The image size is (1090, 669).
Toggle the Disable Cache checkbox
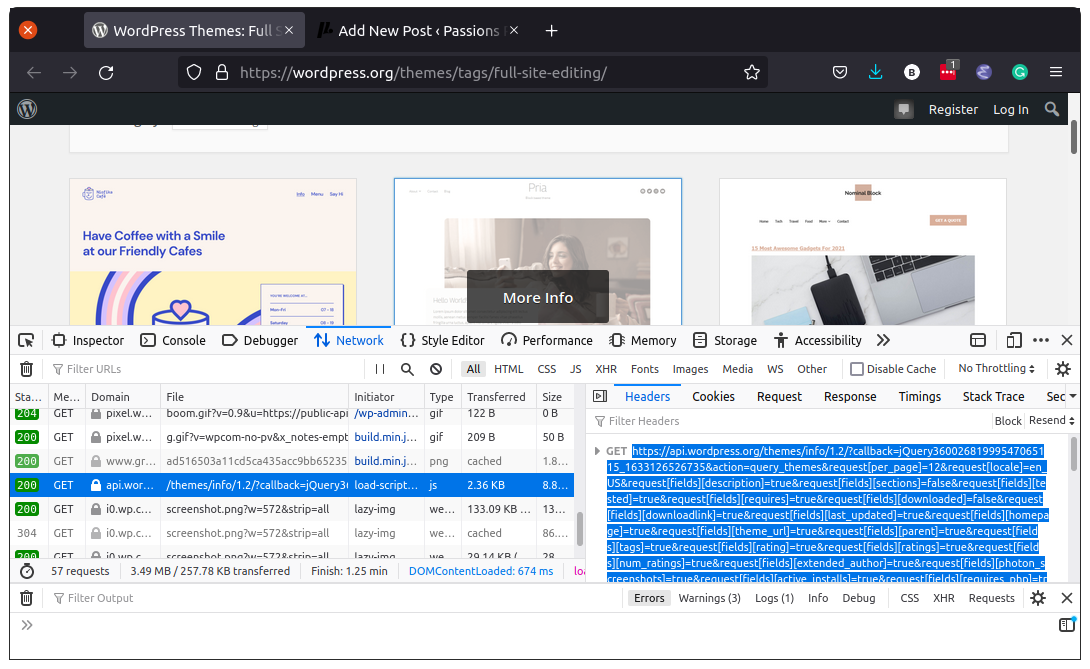(857, 369)
